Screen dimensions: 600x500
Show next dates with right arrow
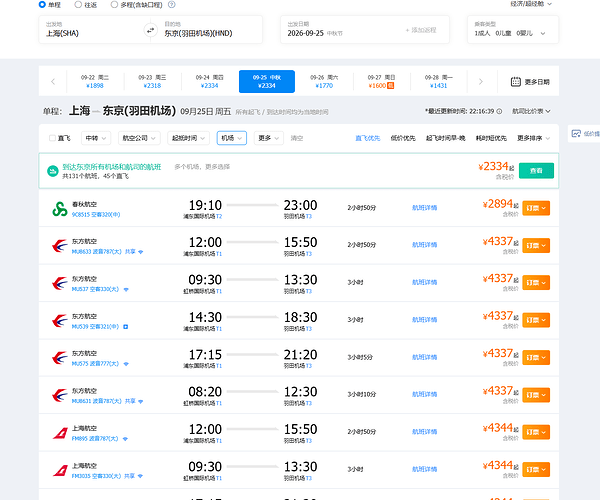[481, 81]
